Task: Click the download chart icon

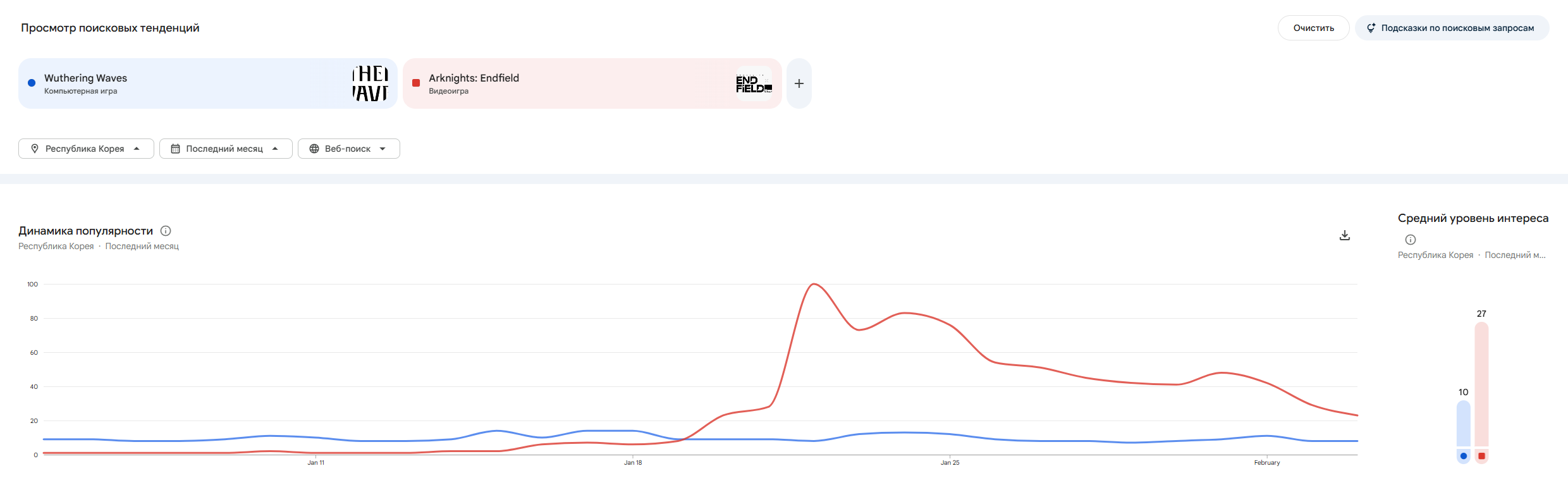Action: (x=1345, y=235)
